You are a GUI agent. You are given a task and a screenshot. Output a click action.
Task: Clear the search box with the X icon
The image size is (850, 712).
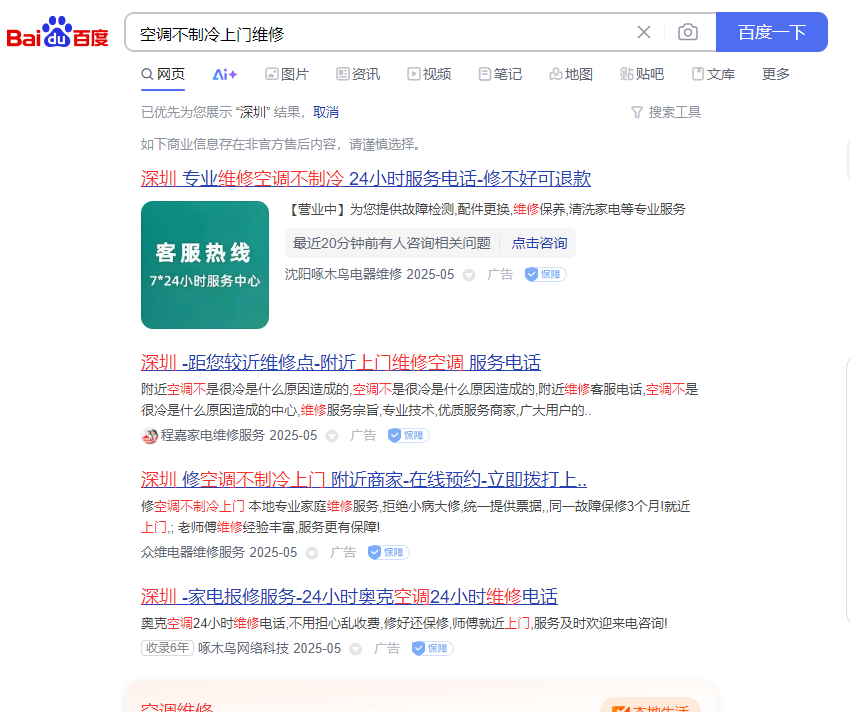pos(643,33)
